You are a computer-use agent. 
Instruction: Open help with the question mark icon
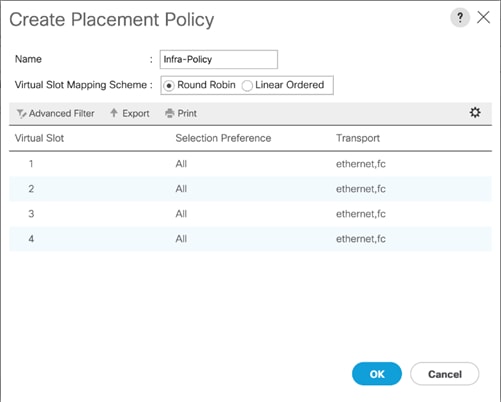pyautogui.click(x=460, y=17)
